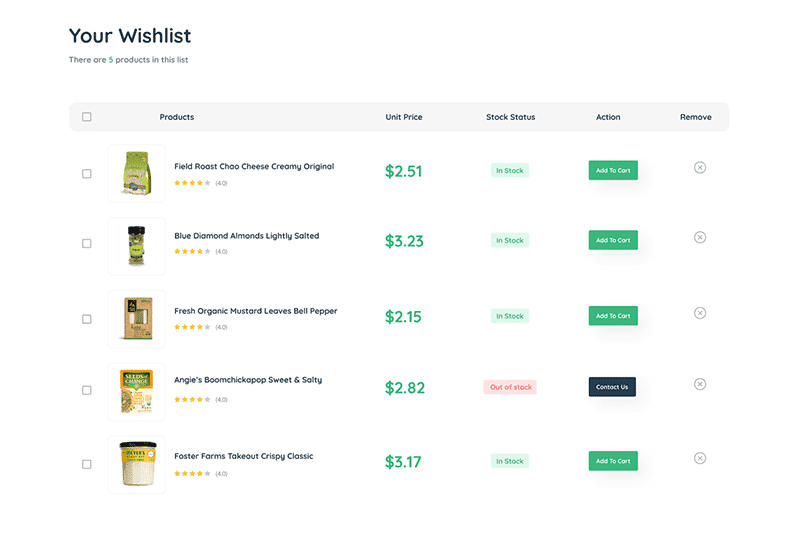Click the Remove column header

pos(695,117)
